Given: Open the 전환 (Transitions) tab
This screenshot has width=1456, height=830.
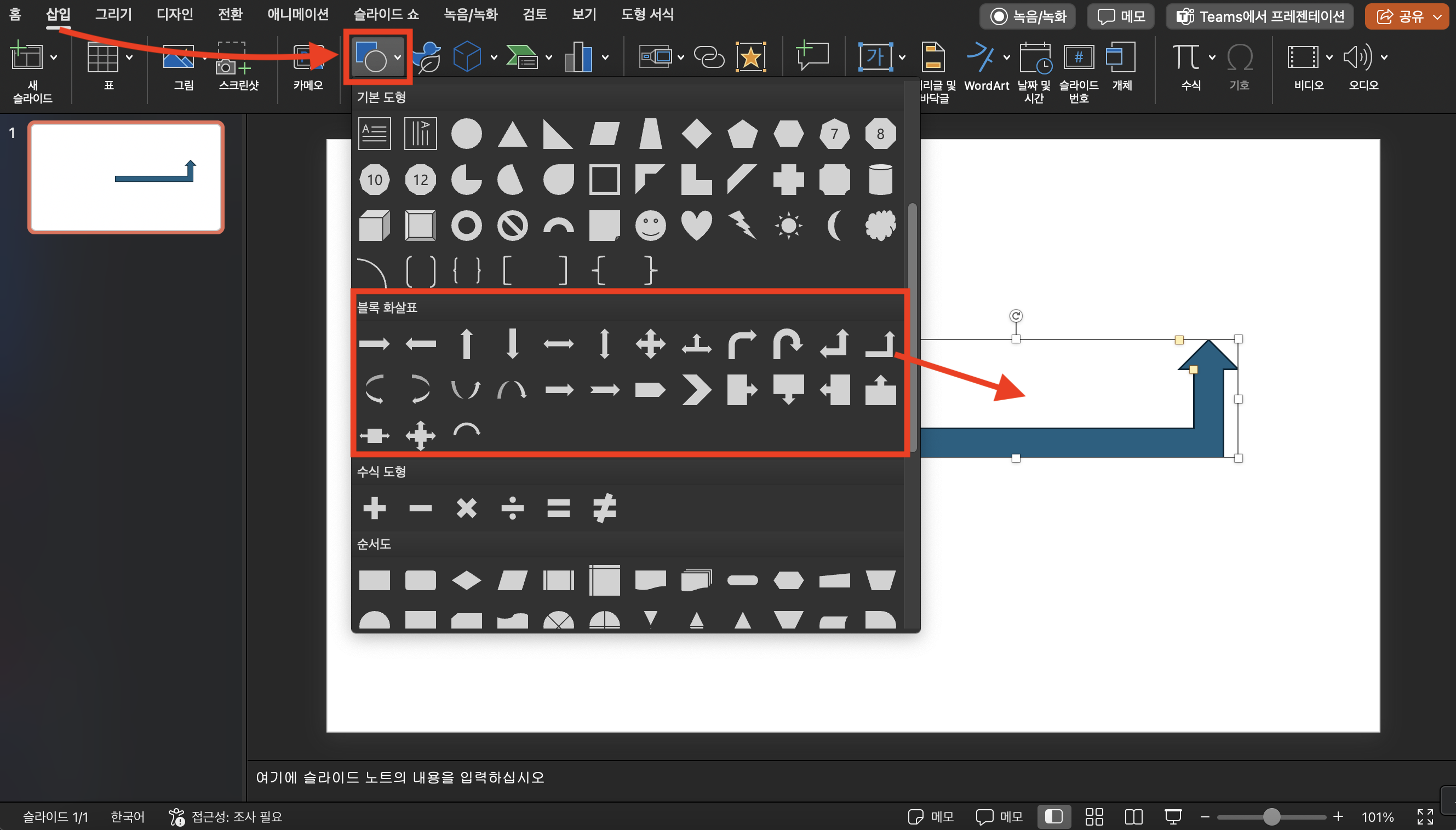Looking at the screenshot, I should pyautogui.click(x=231, y=14).
